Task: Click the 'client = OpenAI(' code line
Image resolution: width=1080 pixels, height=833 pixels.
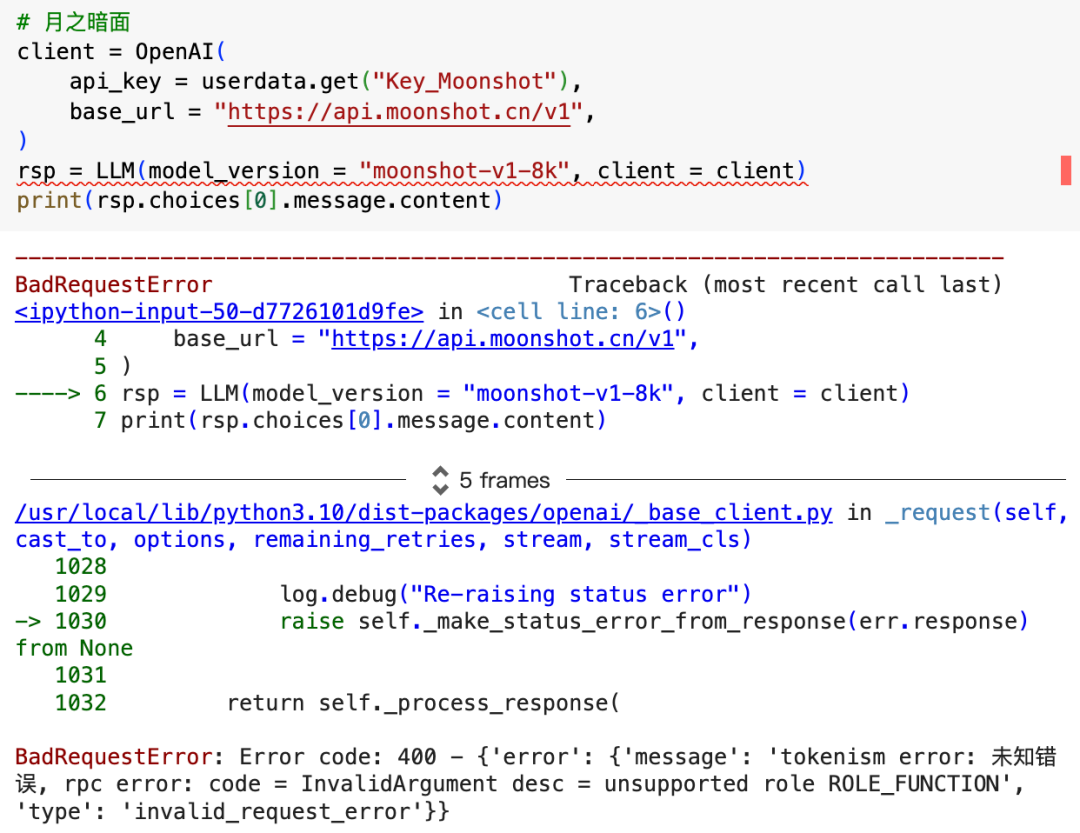Action: [x=121, y=52]
